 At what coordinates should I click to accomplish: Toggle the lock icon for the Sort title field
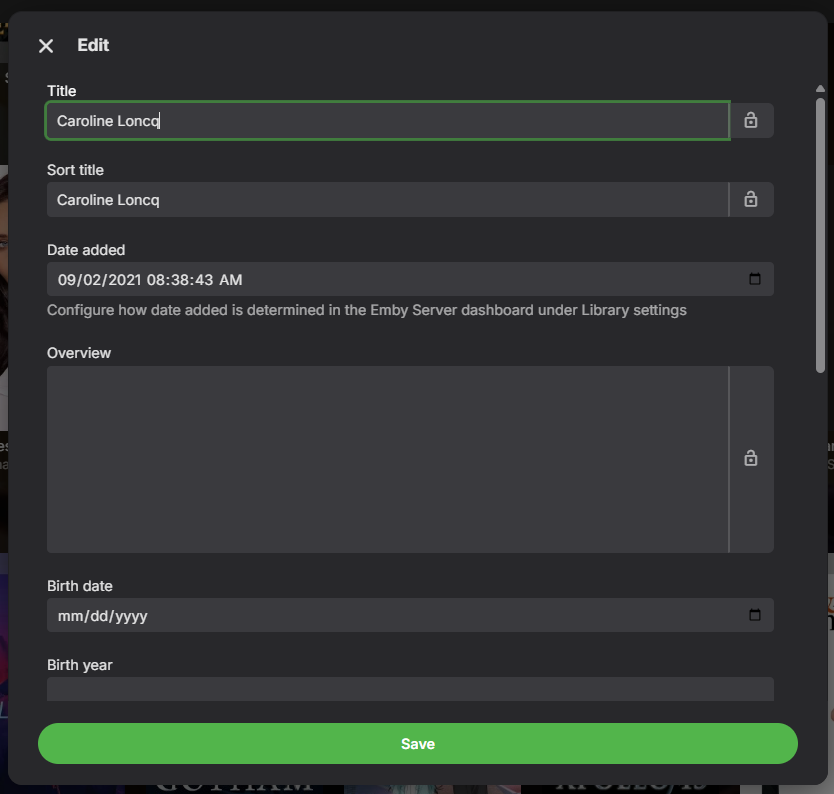coord(750,199)
